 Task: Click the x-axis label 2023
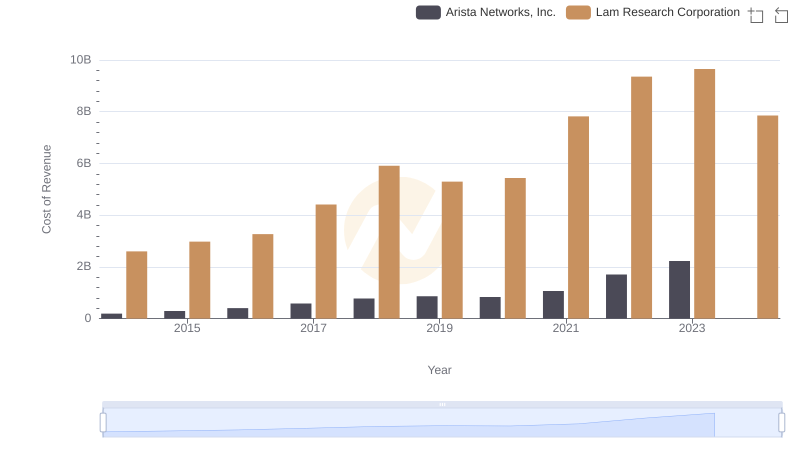(692, 328)
